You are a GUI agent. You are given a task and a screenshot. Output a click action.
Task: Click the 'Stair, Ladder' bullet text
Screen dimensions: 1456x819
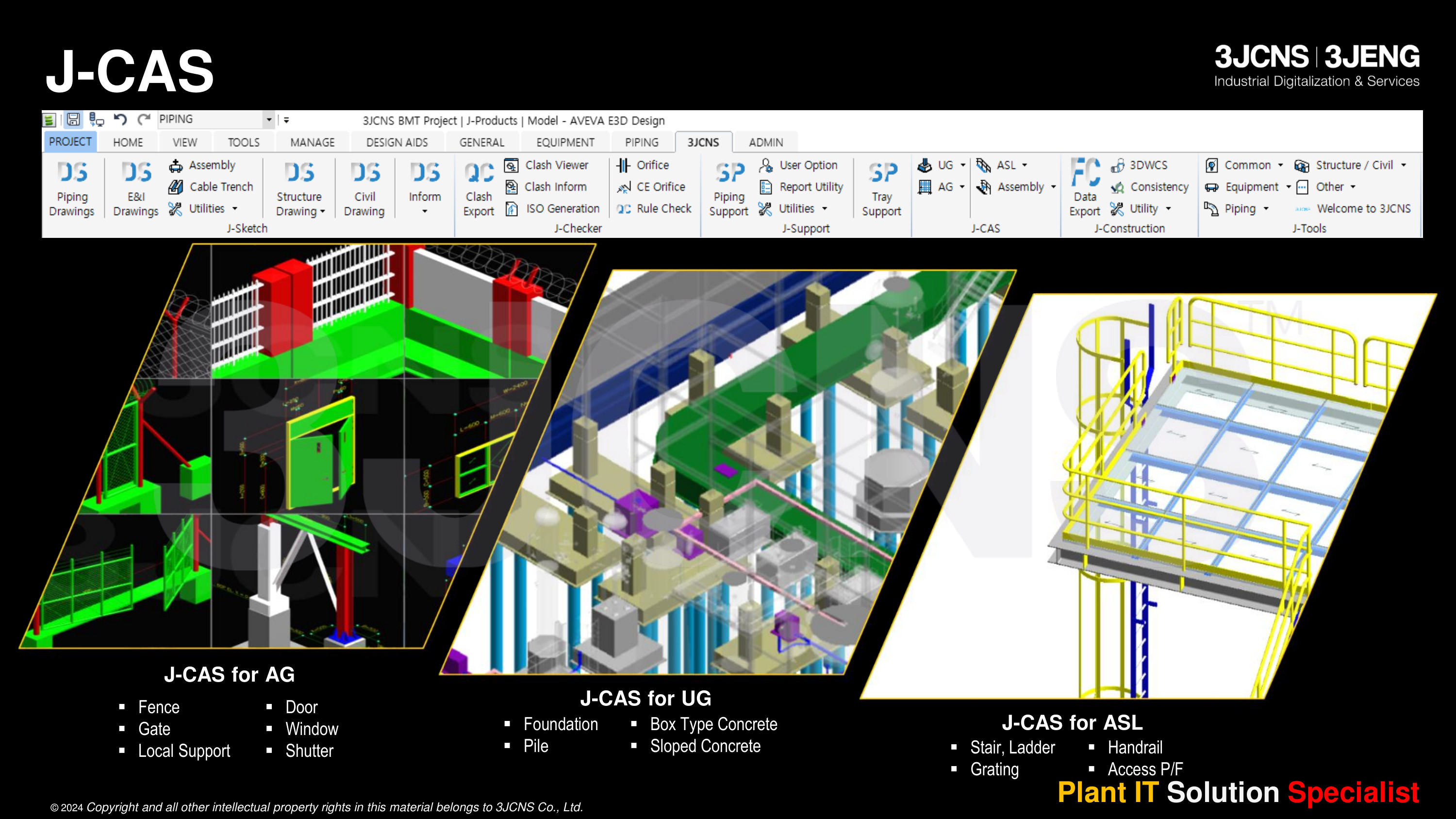tap(1012, 748)
